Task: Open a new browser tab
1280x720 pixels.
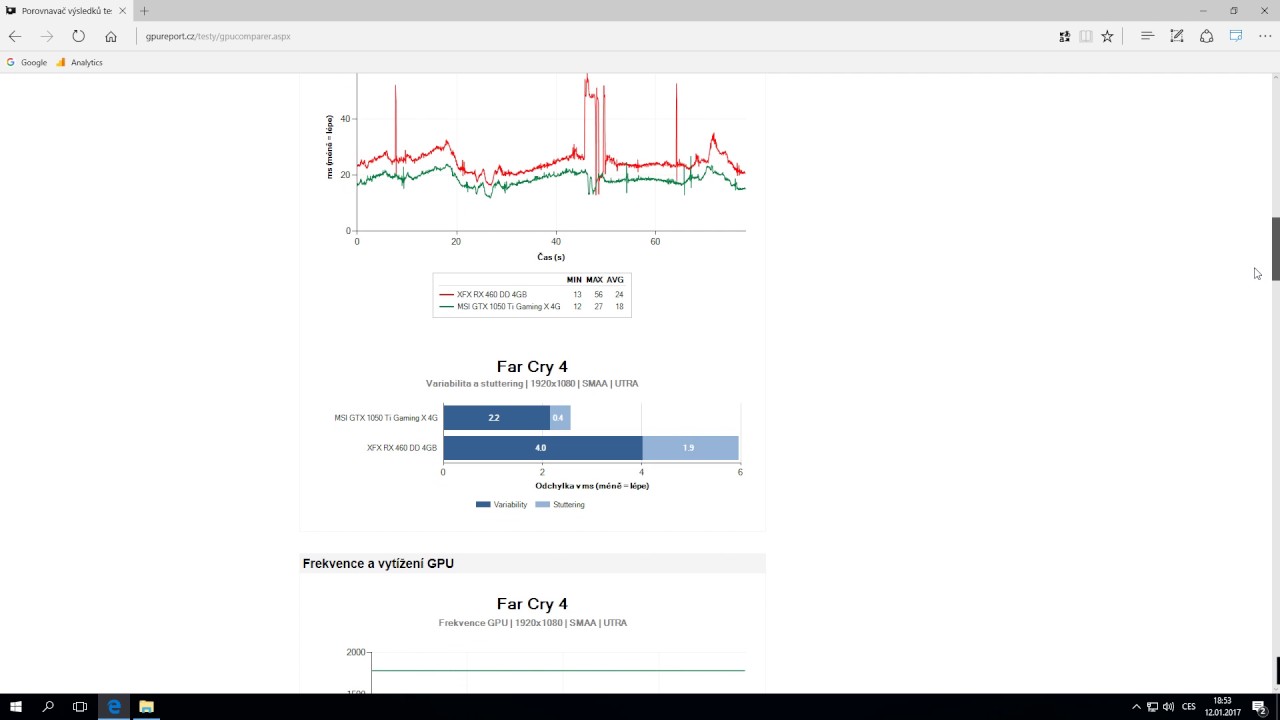Action: click(144, 11)
